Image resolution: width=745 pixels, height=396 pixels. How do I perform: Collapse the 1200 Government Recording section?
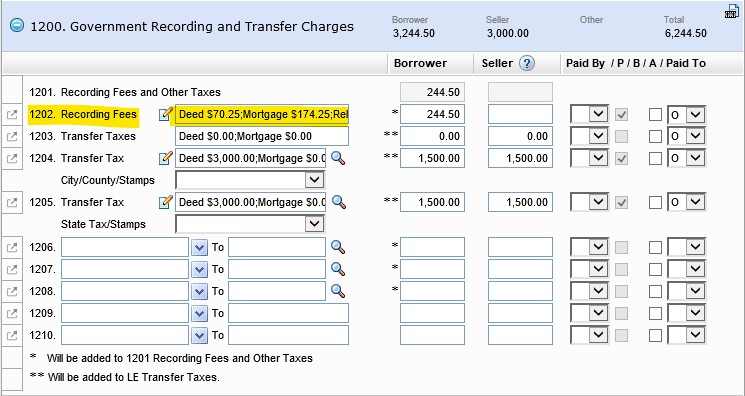pyautogui.click(x=17, y=26)
